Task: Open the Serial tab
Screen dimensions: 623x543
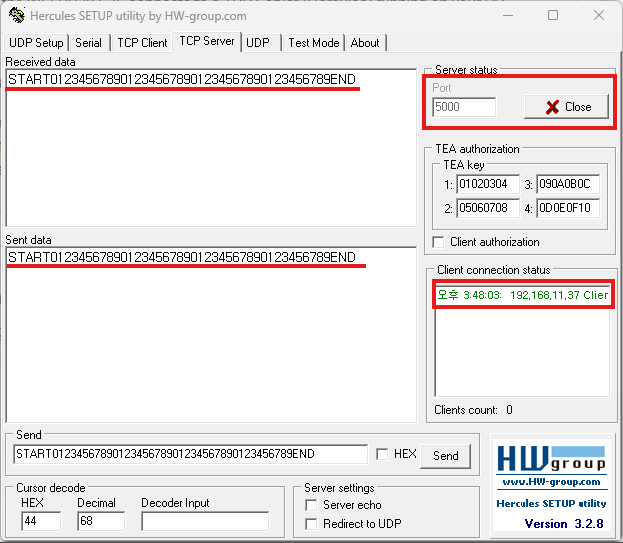Action: click(89, 43)
